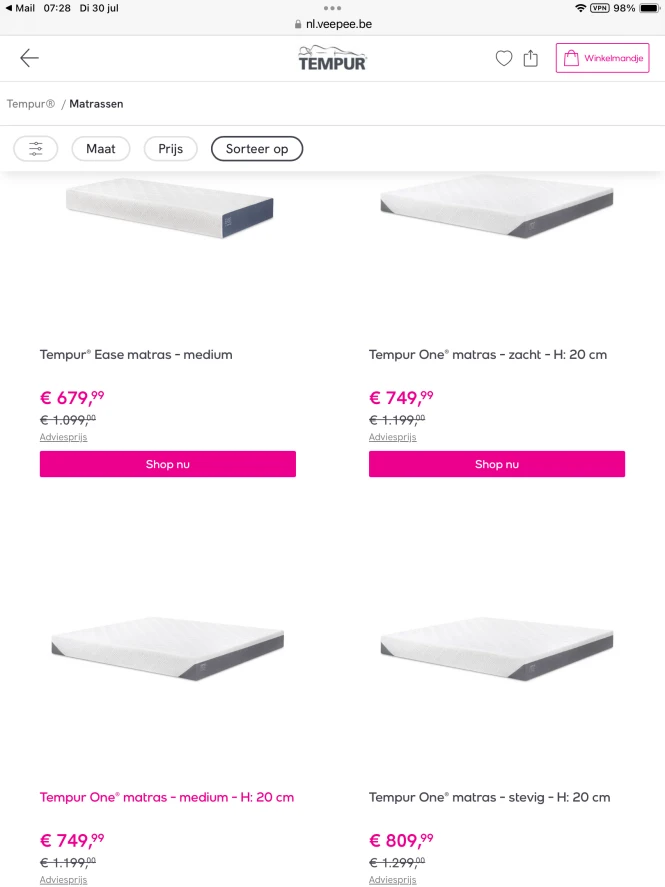Add to favorites with heart icon
Image resolution: width=665 pixels, height=887 pixels.
tap(504, 58)
